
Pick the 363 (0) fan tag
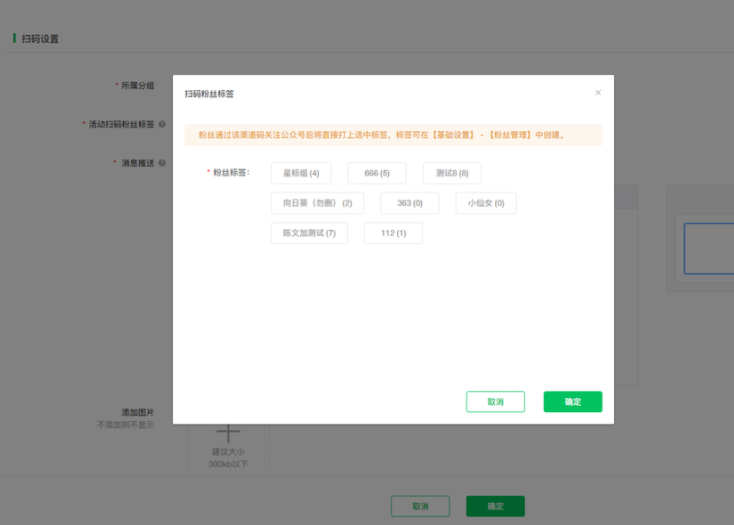coord(409,203)
